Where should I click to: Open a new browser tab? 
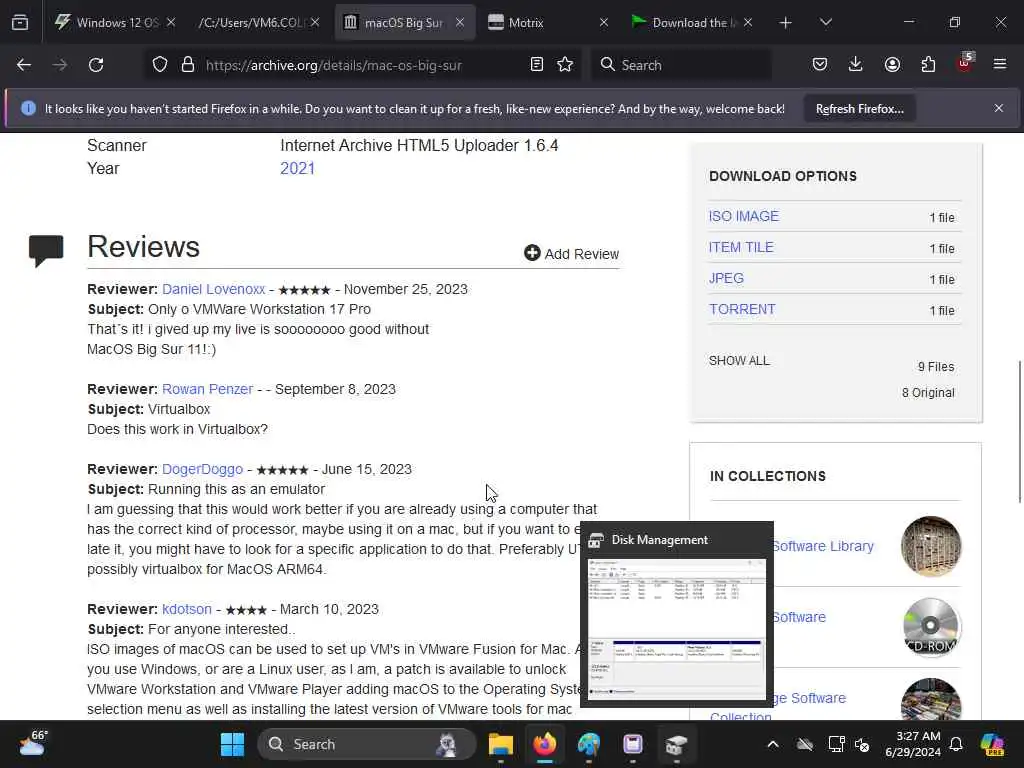786,23
